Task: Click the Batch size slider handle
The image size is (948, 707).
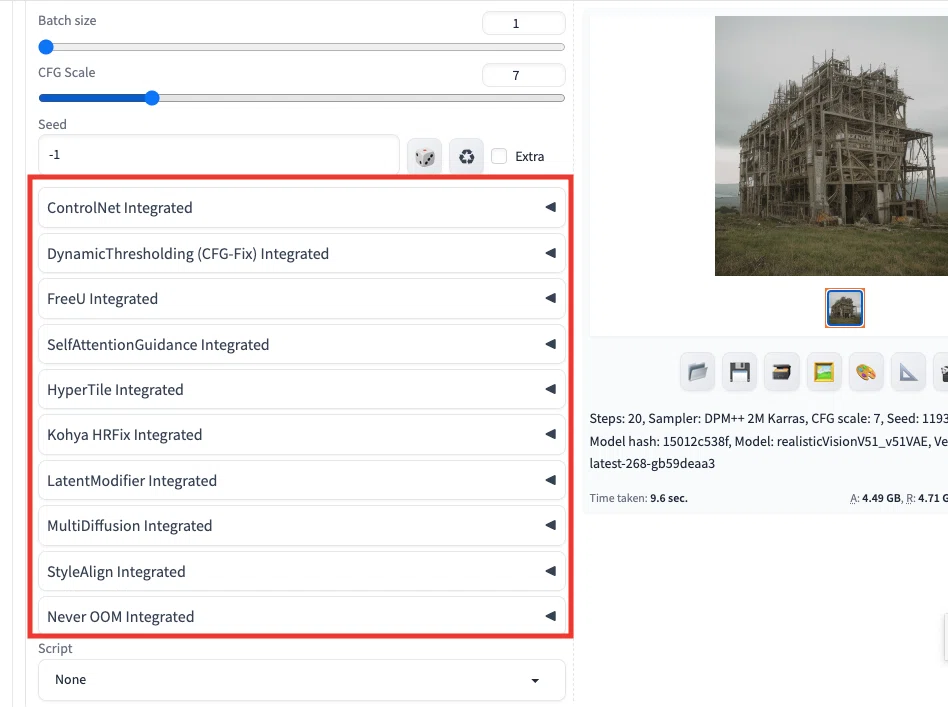Action: point(46,47)
